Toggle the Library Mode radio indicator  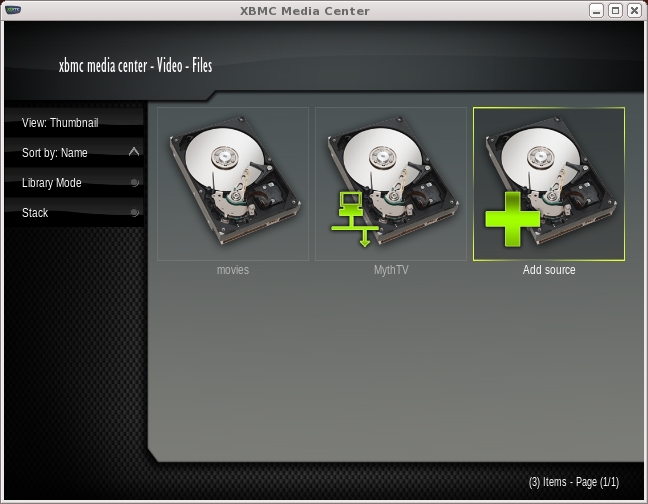tap(134, 183)
